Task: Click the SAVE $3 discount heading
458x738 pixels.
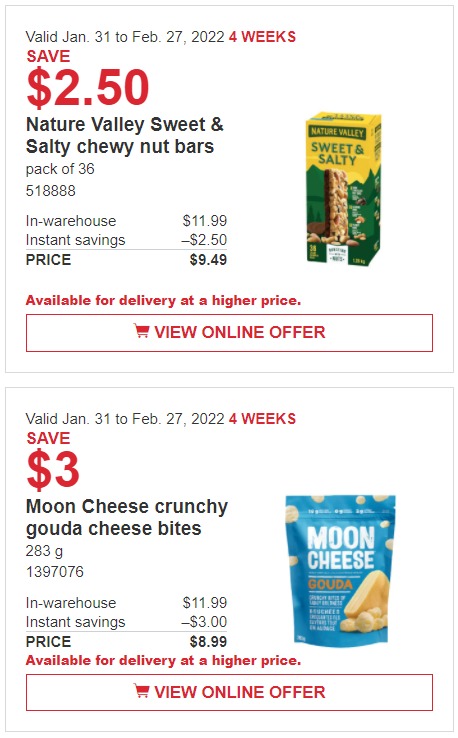Action: pos(53,461)
